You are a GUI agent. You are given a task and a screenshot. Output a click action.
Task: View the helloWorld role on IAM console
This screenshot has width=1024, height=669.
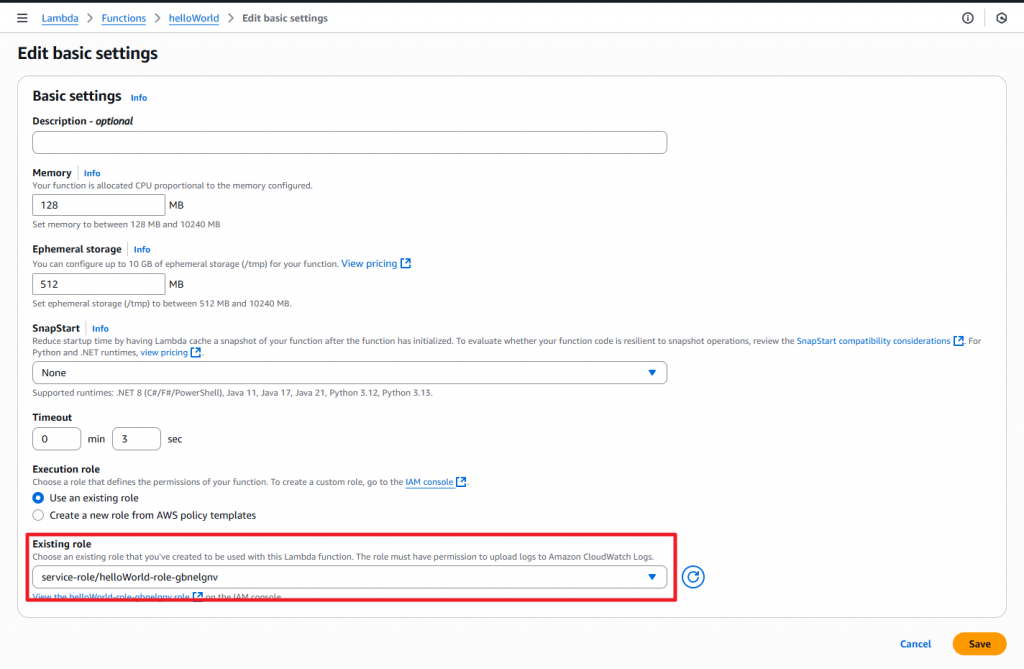(111, 596)
